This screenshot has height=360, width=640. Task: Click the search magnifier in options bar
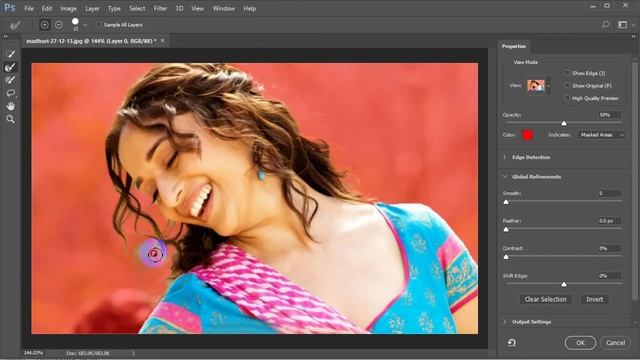605,25
